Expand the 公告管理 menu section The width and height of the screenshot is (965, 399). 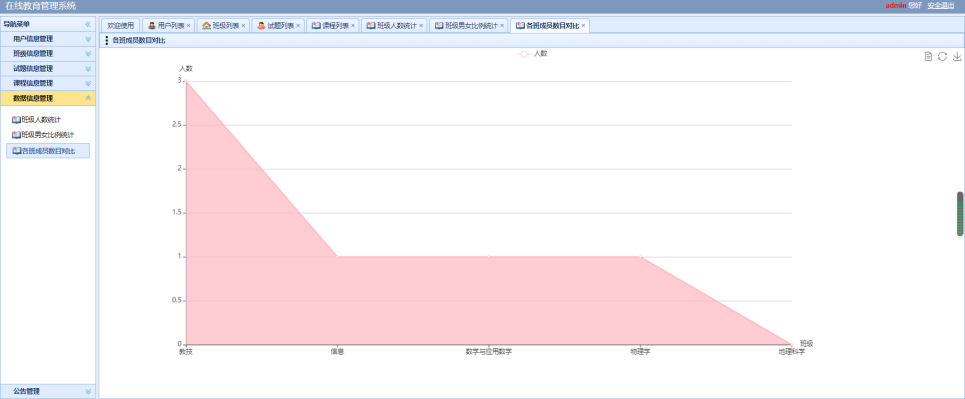pyautogui.click(x=48, y=391)
